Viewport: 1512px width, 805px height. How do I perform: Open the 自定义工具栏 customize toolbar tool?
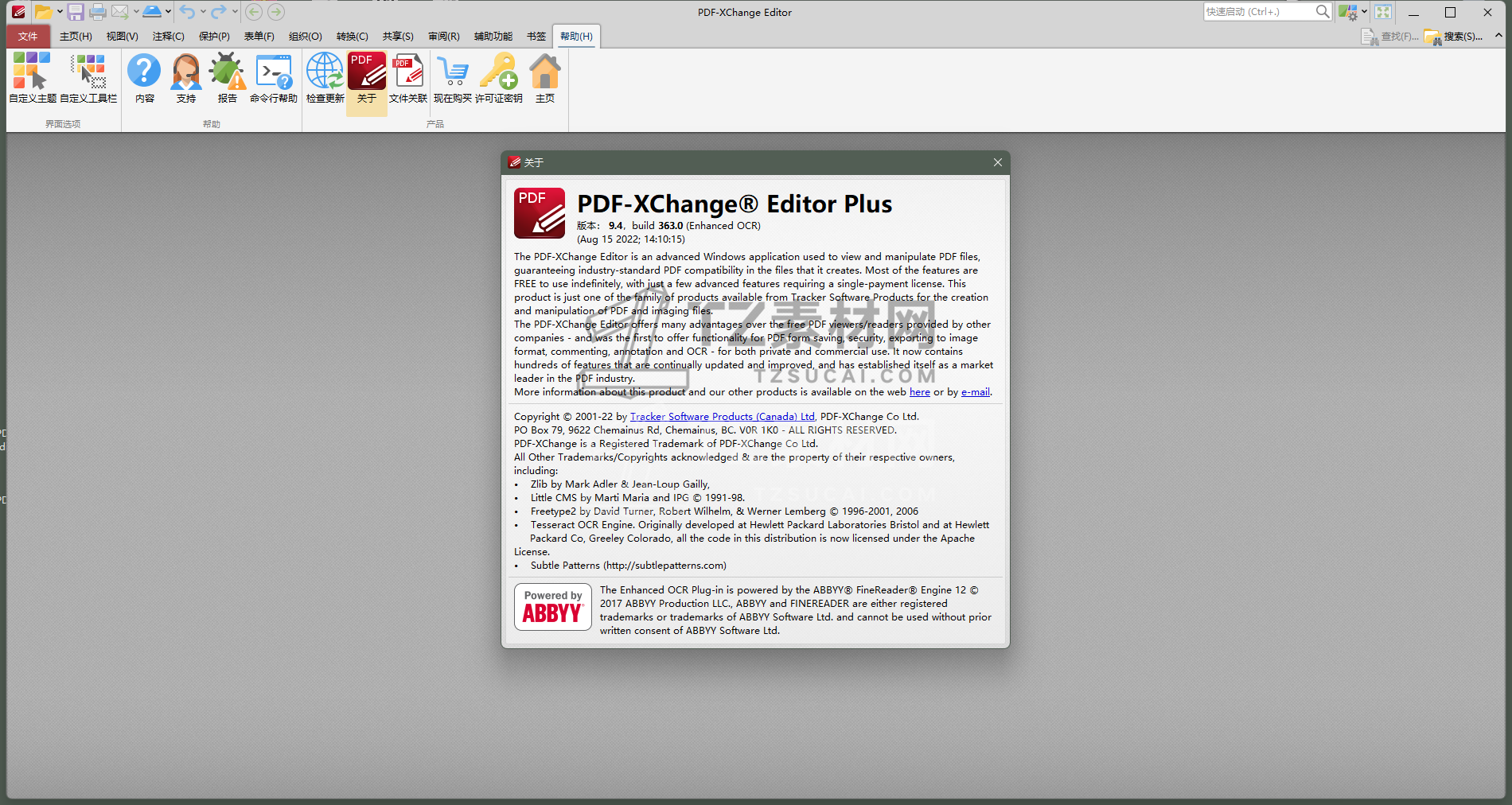pos(88,78)
